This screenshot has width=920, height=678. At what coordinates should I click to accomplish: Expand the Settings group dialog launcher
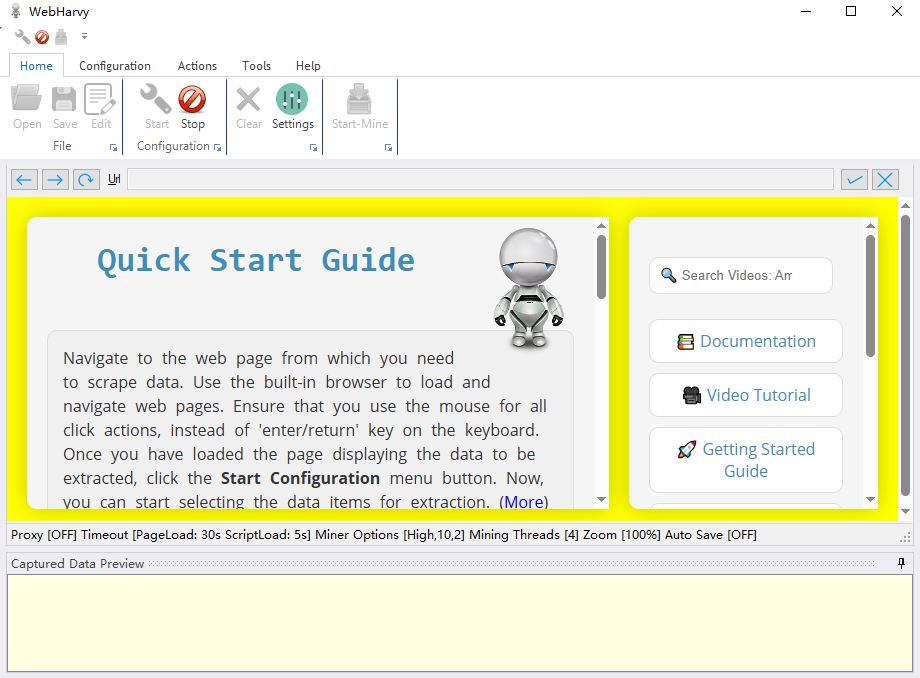point(313,148)
